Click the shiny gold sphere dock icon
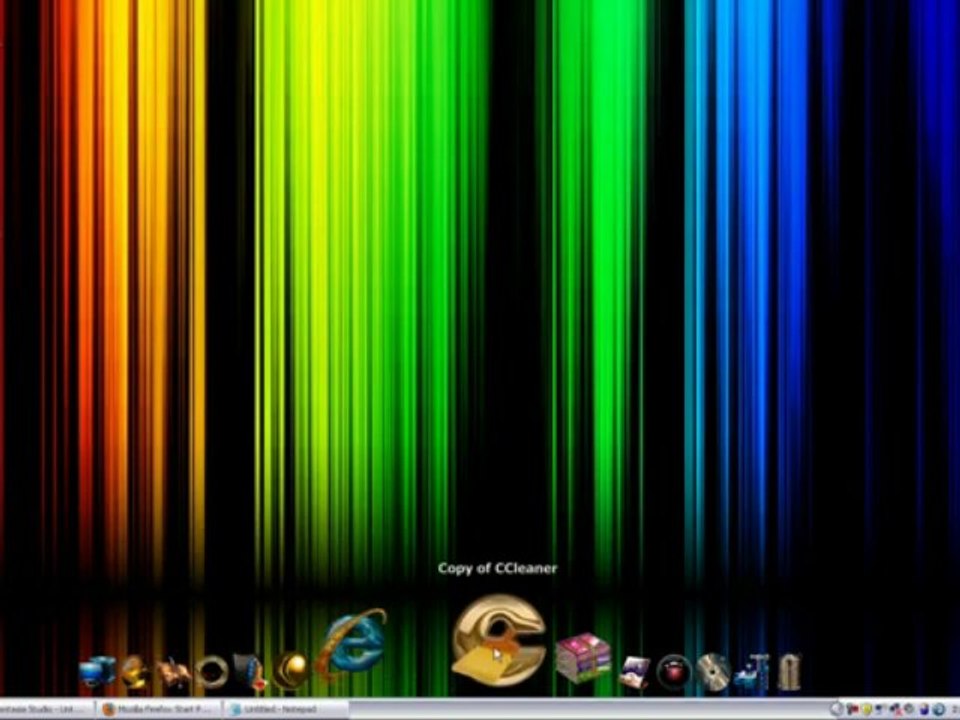The height and width of the screenshot is (720, 960). coord(291,671)
